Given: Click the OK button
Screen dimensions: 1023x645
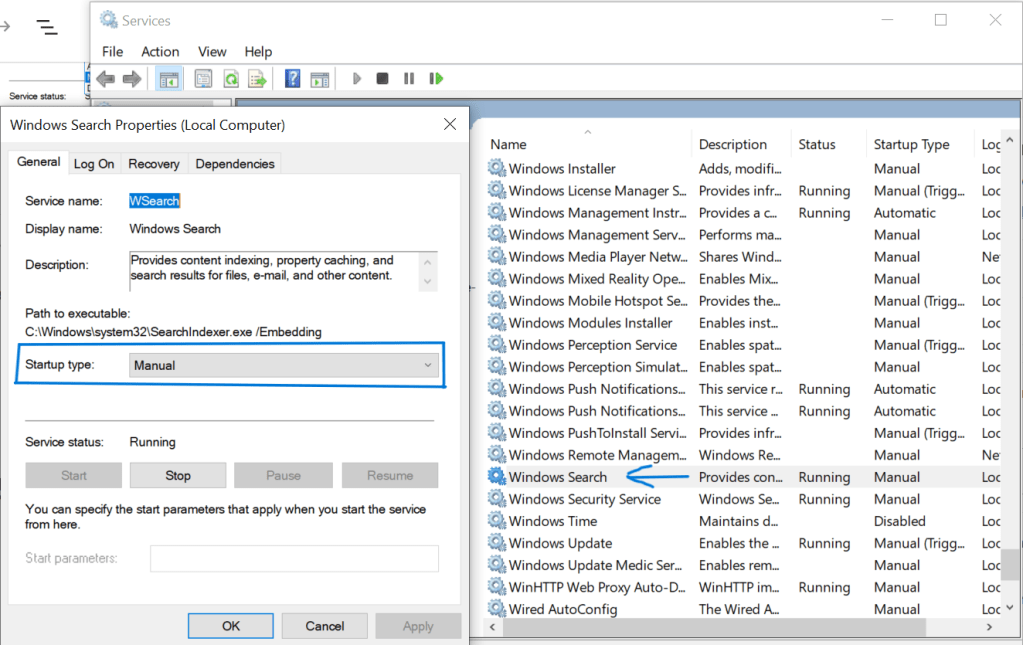Looking at the screenshot, I should [231, 626].
